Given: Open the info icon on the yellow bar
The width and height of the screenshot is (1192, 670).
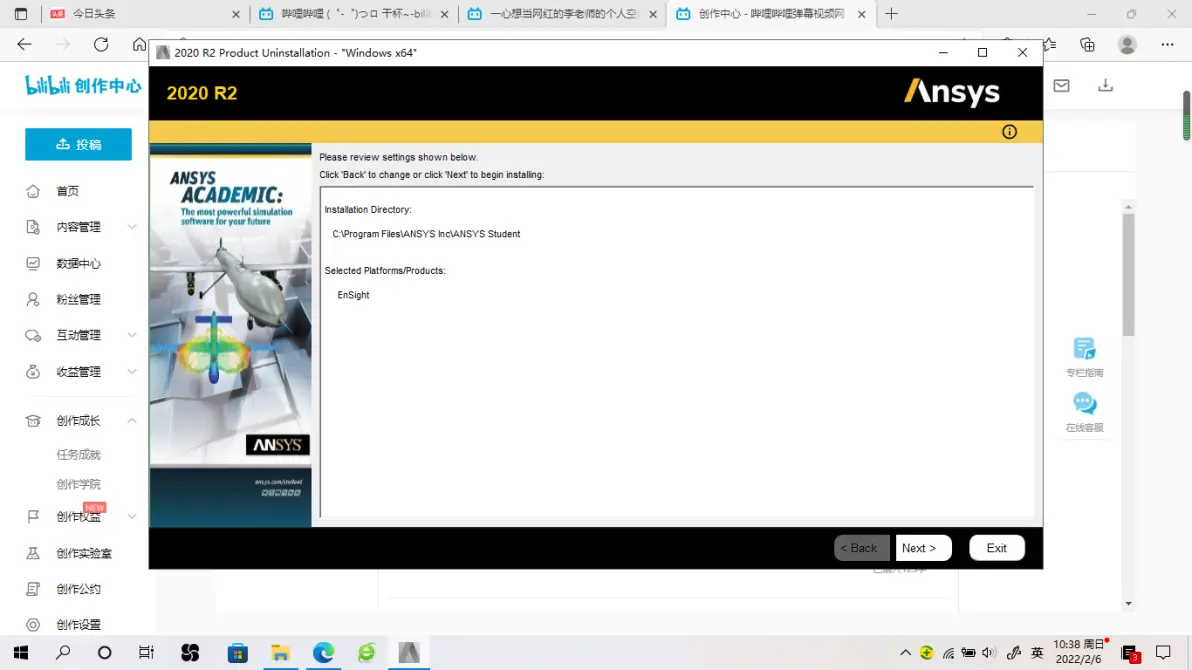Looking at the screenshot, I should (x=1009, y=132).
